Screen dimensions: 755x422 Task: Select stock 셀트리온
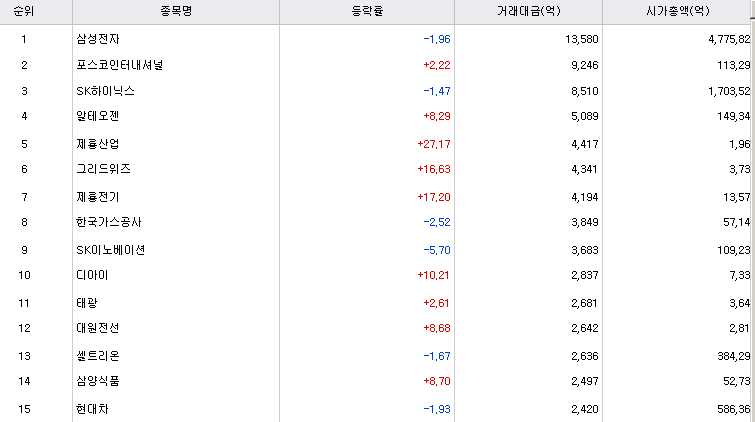98,356
